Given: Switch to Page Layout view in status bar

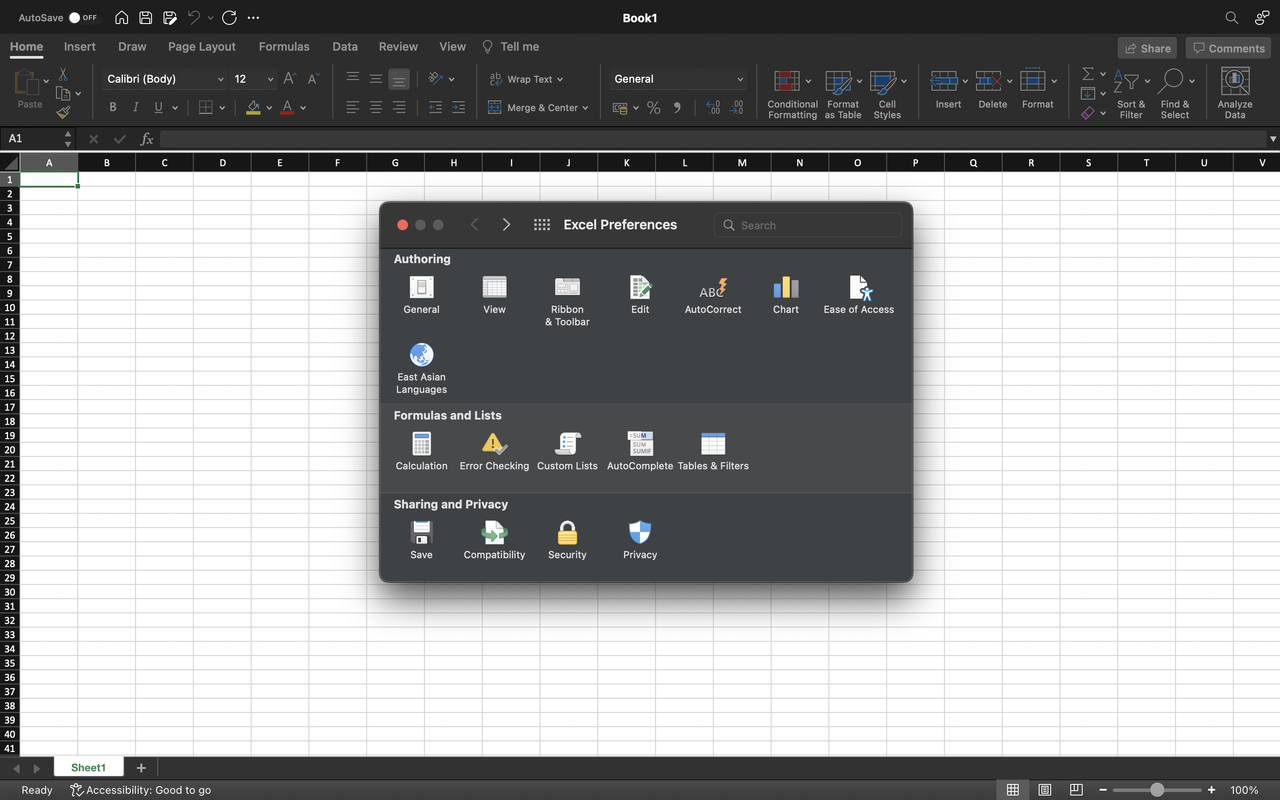Looking at the screenshot, I should 1045,790.
